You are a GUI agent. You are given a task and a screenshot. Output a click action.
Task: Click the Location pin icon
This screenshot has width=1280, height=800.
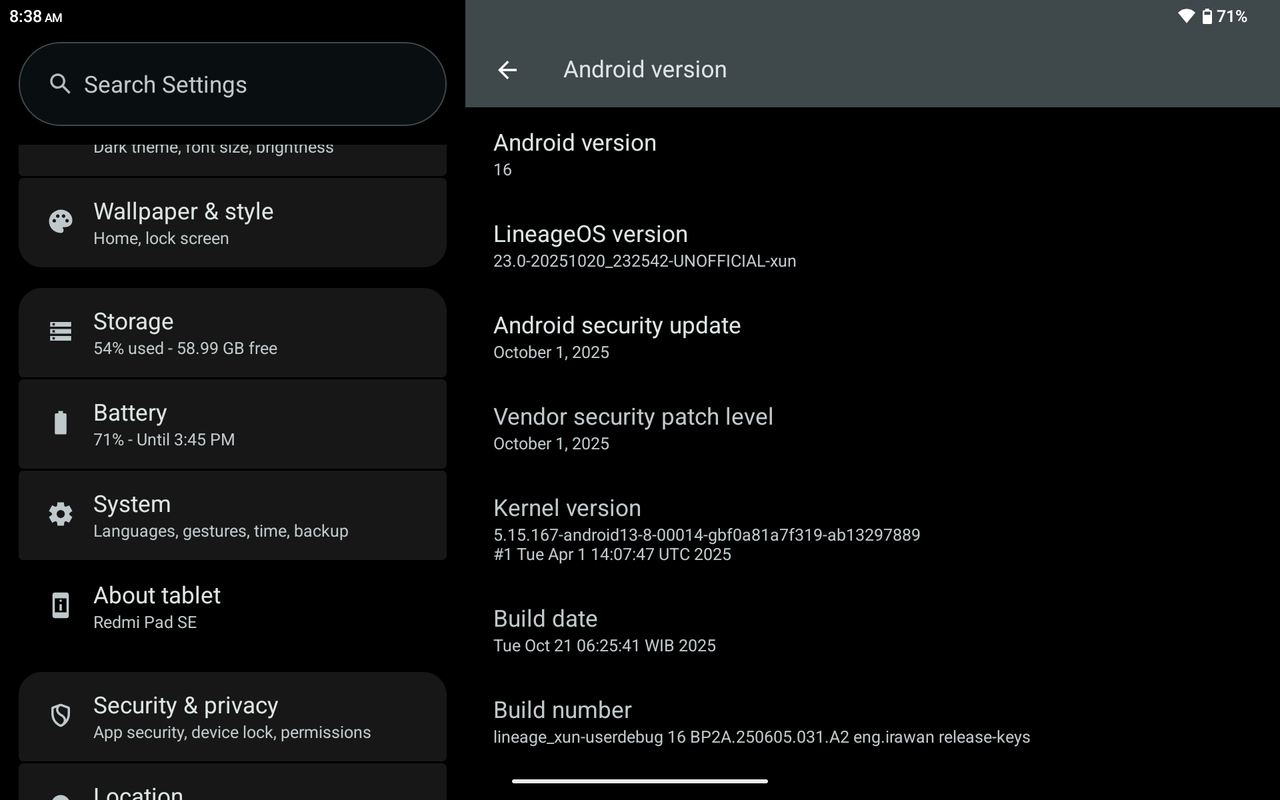click(x=60, y=793)
